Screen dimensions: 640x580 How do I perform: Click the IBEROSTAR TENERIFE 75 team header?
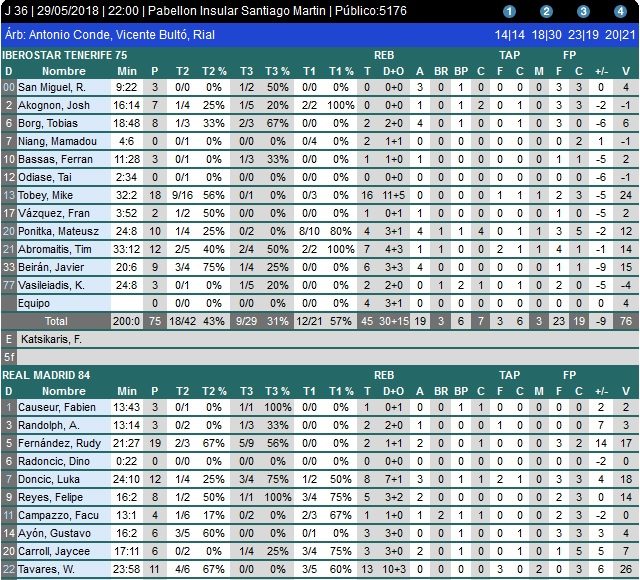[65, 55]
